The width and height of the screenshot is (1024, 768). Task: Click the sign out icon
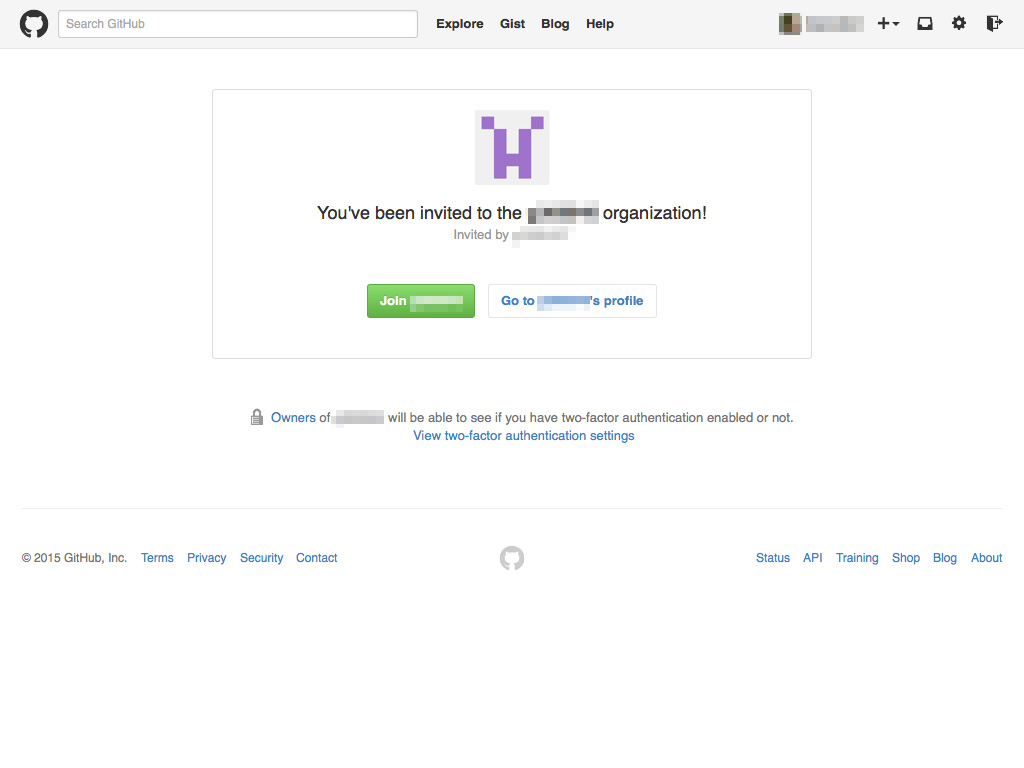click(993, 24)
